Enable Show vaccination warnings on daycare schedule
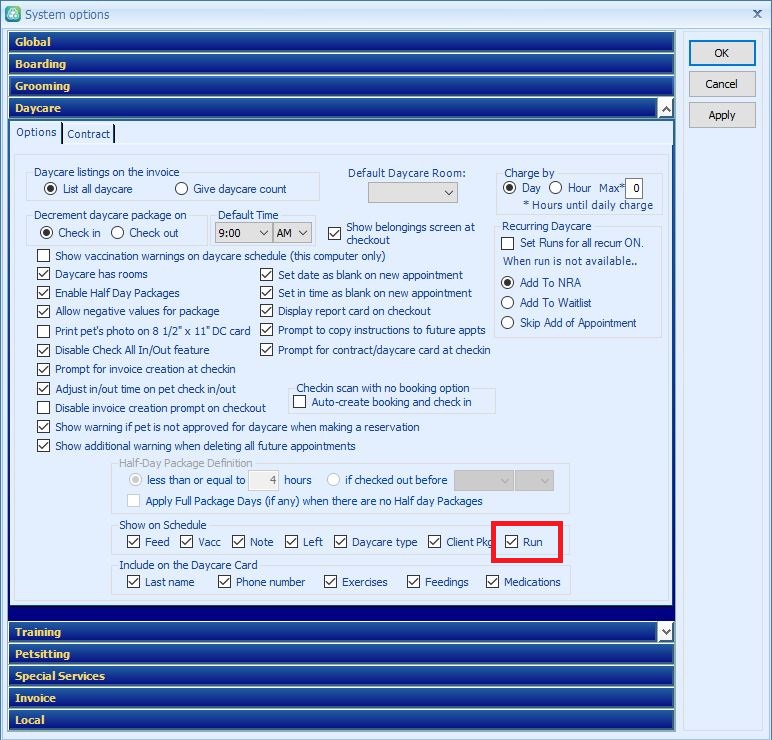This screenshot has width=772, height=740. pyautogui.click(x=43, y=256)
